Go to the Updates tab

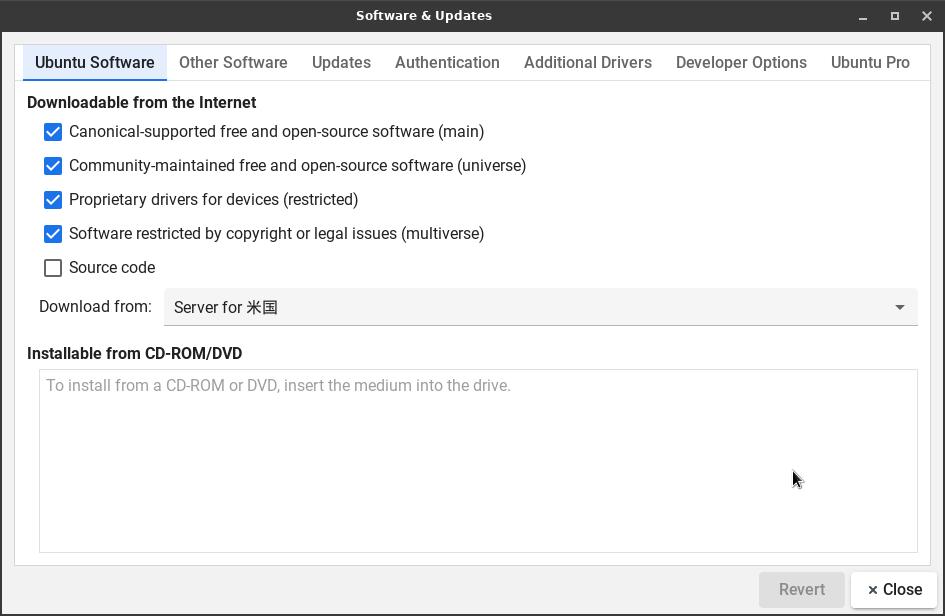[341, 63]
